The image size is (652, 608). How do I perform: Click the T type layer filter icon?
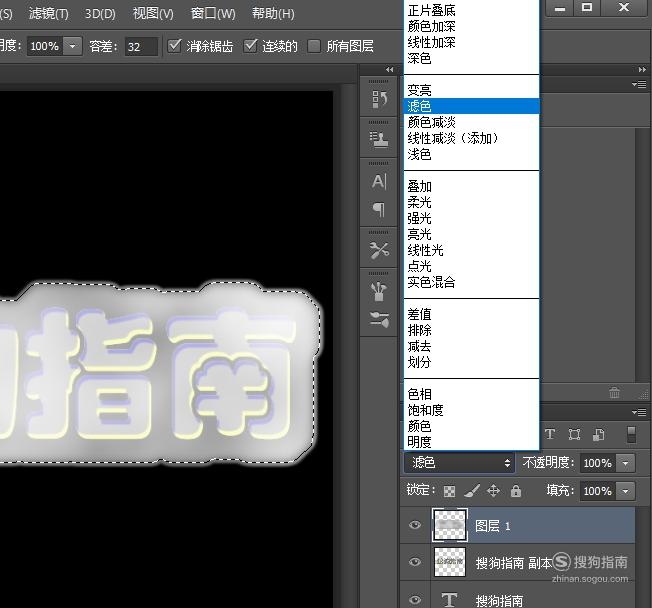point(550,434)
